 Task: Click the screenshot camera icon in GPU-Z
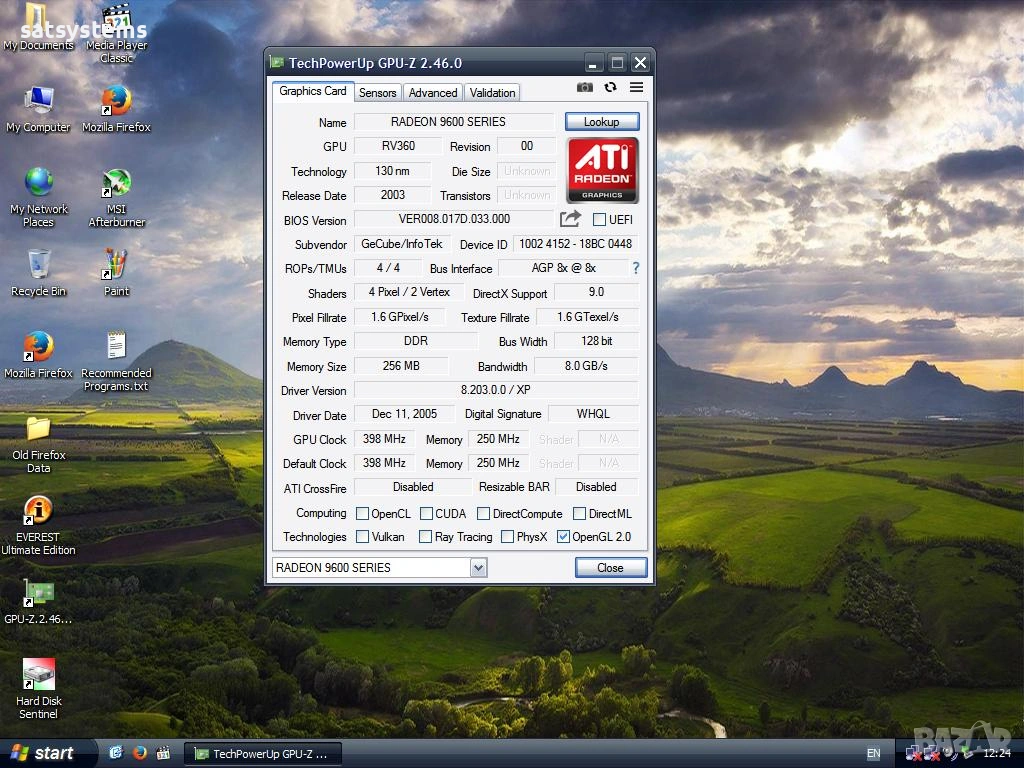[x=585, y=88]
